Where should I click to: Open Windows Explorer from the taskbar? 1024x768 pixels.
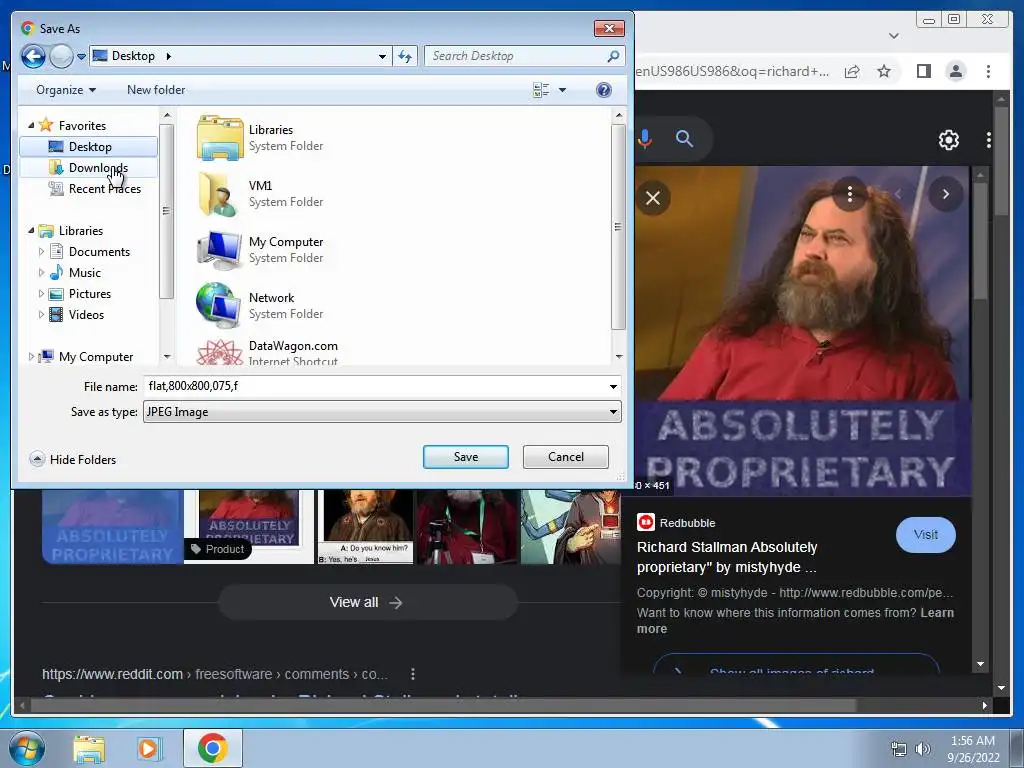89,748
